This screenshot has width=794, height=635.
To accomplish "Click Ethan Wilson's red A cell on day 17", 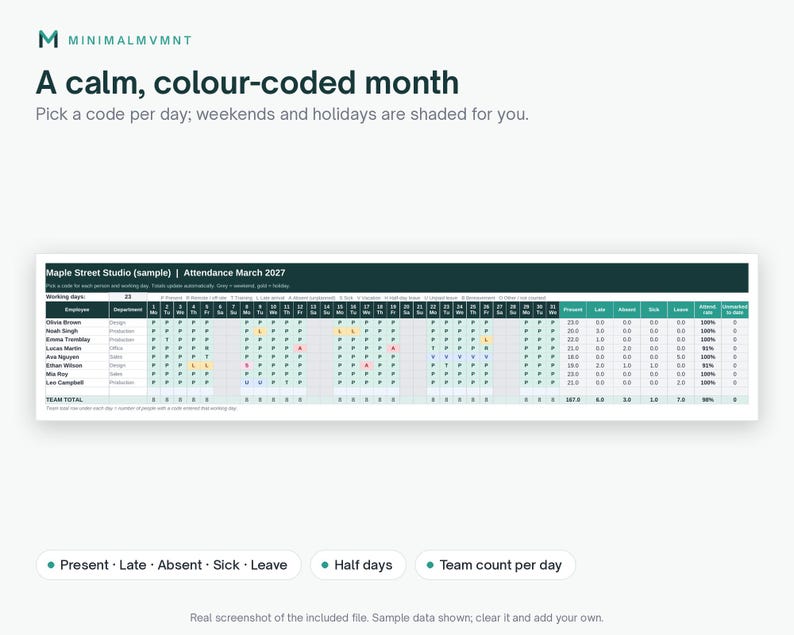I will point(366,366).
